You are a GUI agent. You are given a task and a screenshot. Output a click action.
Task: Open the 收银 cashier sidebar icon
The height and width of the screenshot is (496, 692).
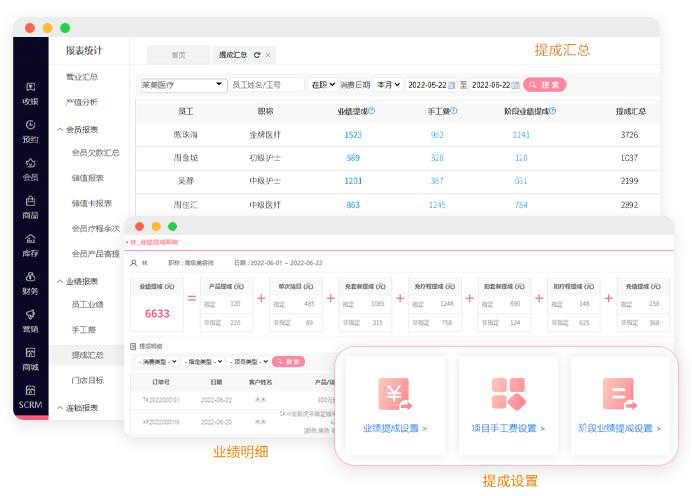click(30, 94)
